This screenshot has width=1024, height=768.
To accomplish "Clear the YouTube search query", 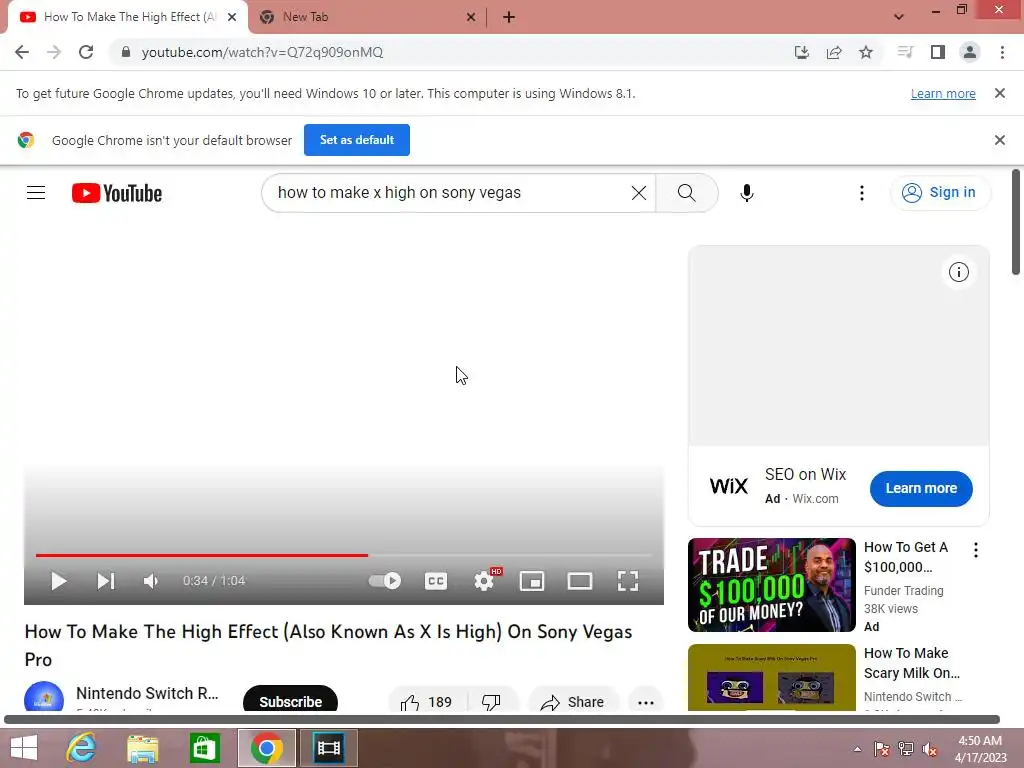I will (x=639, y=193).
